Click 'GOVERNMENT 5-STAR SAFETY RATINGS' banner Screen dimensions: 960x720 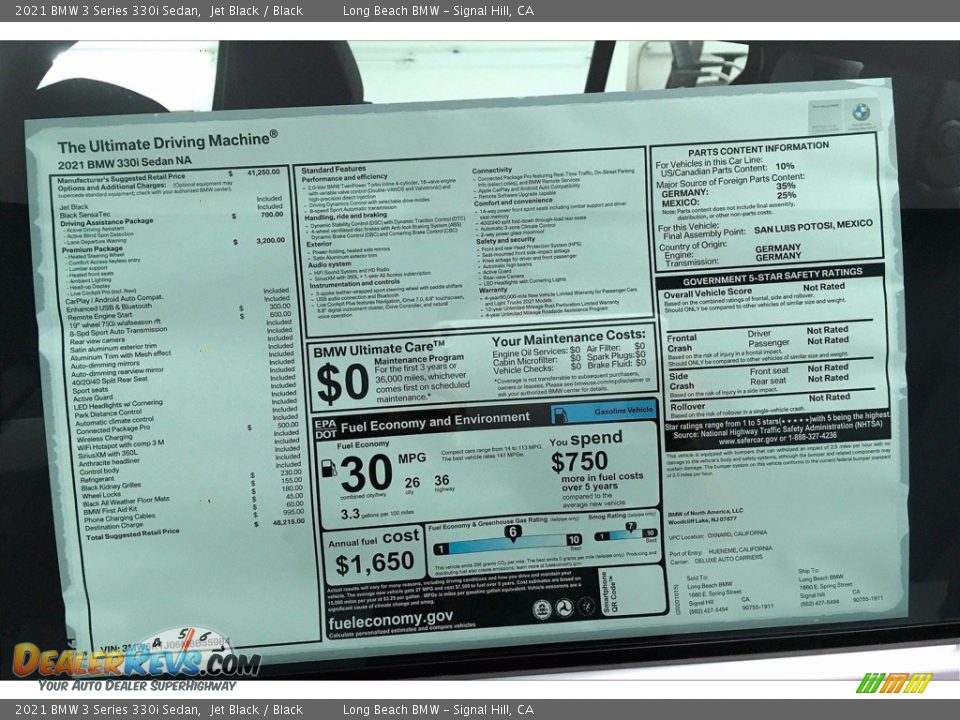[773, 277]
